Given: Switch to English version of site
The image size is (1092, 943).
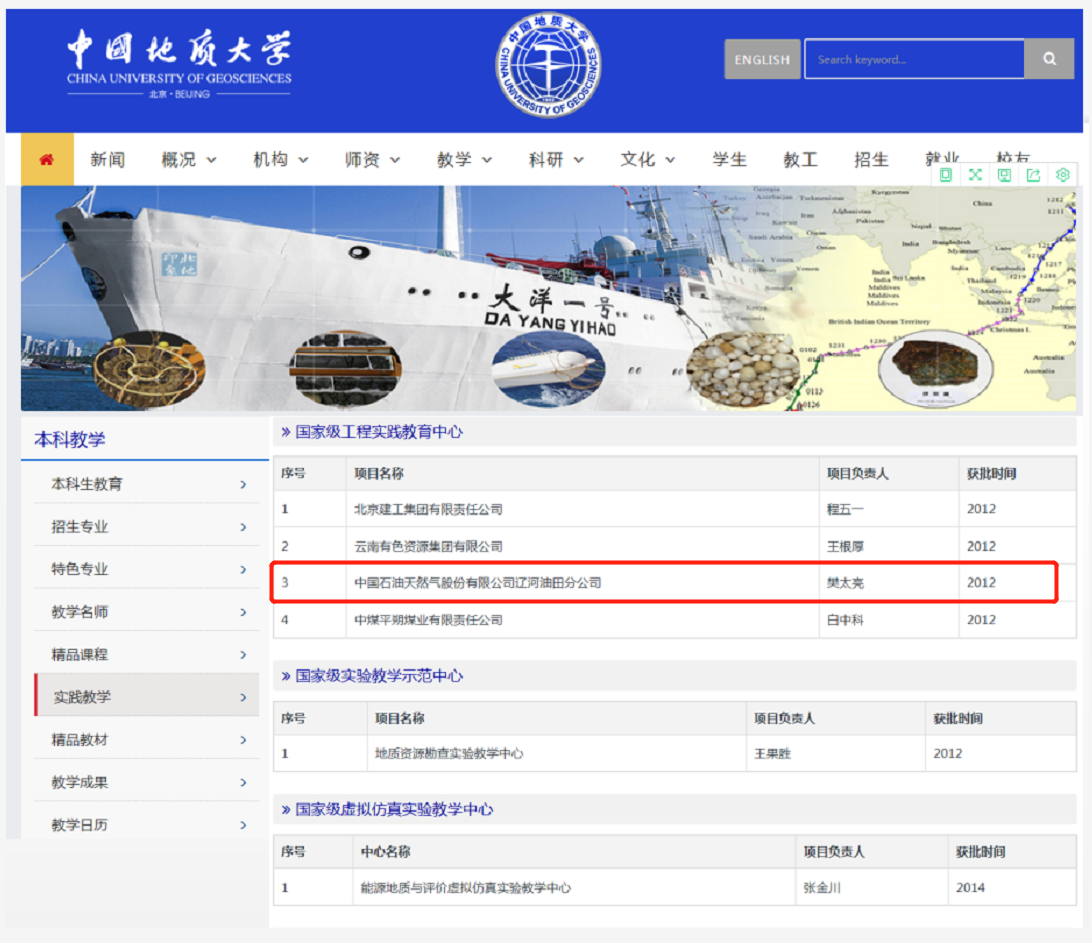Looking at the screenshot, I should (762, 60).
